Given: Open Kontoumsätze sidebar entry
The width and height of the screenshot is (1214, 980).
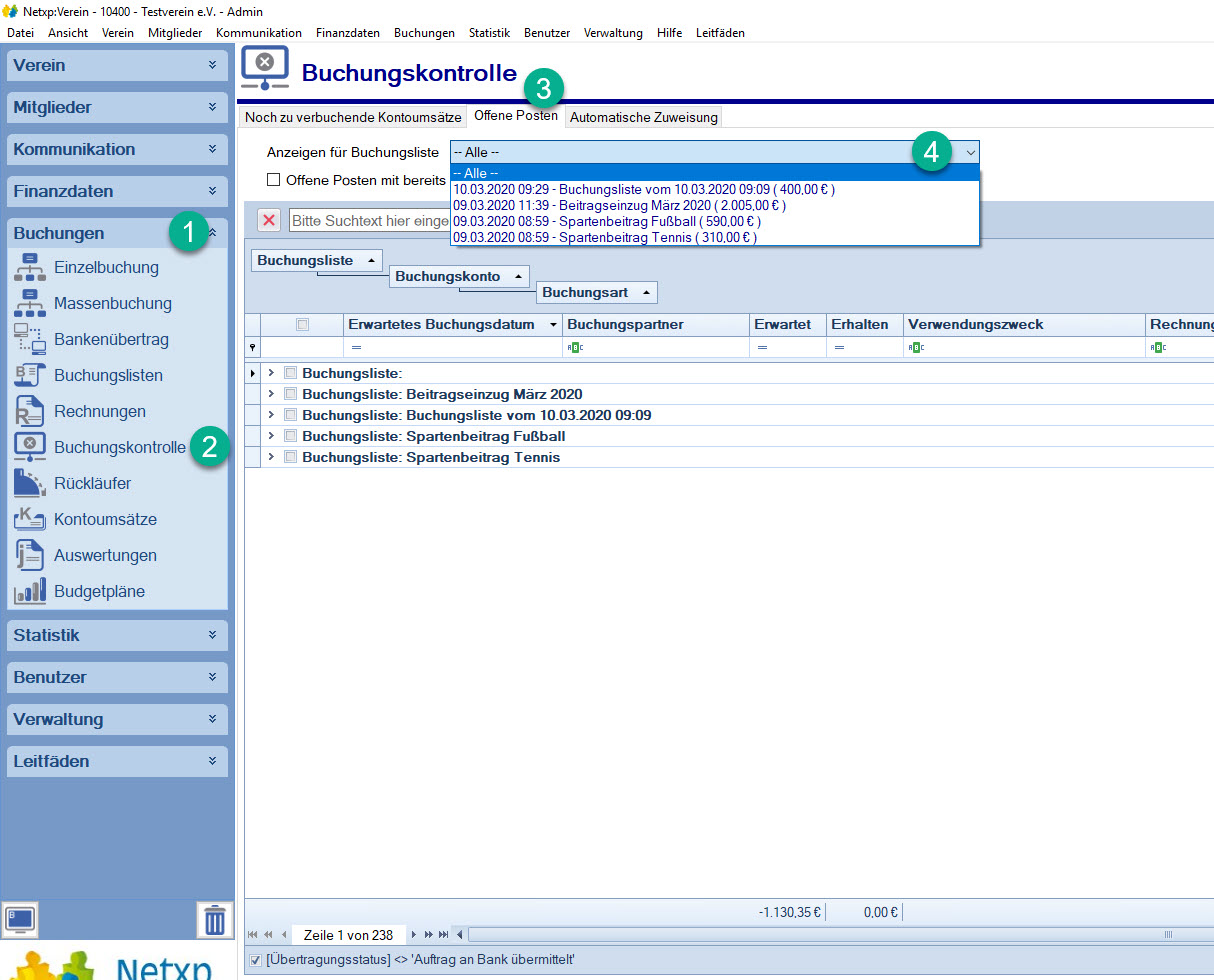Looking at the screenshot, I should click(105, 519).
